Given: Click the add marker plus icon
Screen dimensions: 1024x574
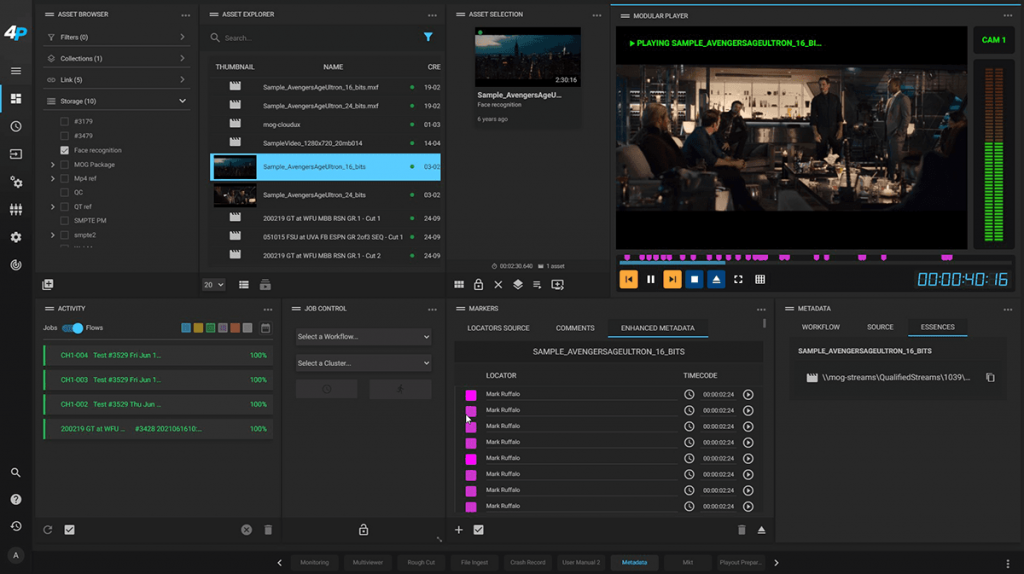Looking at the screenshot, I should pos(459,530).
